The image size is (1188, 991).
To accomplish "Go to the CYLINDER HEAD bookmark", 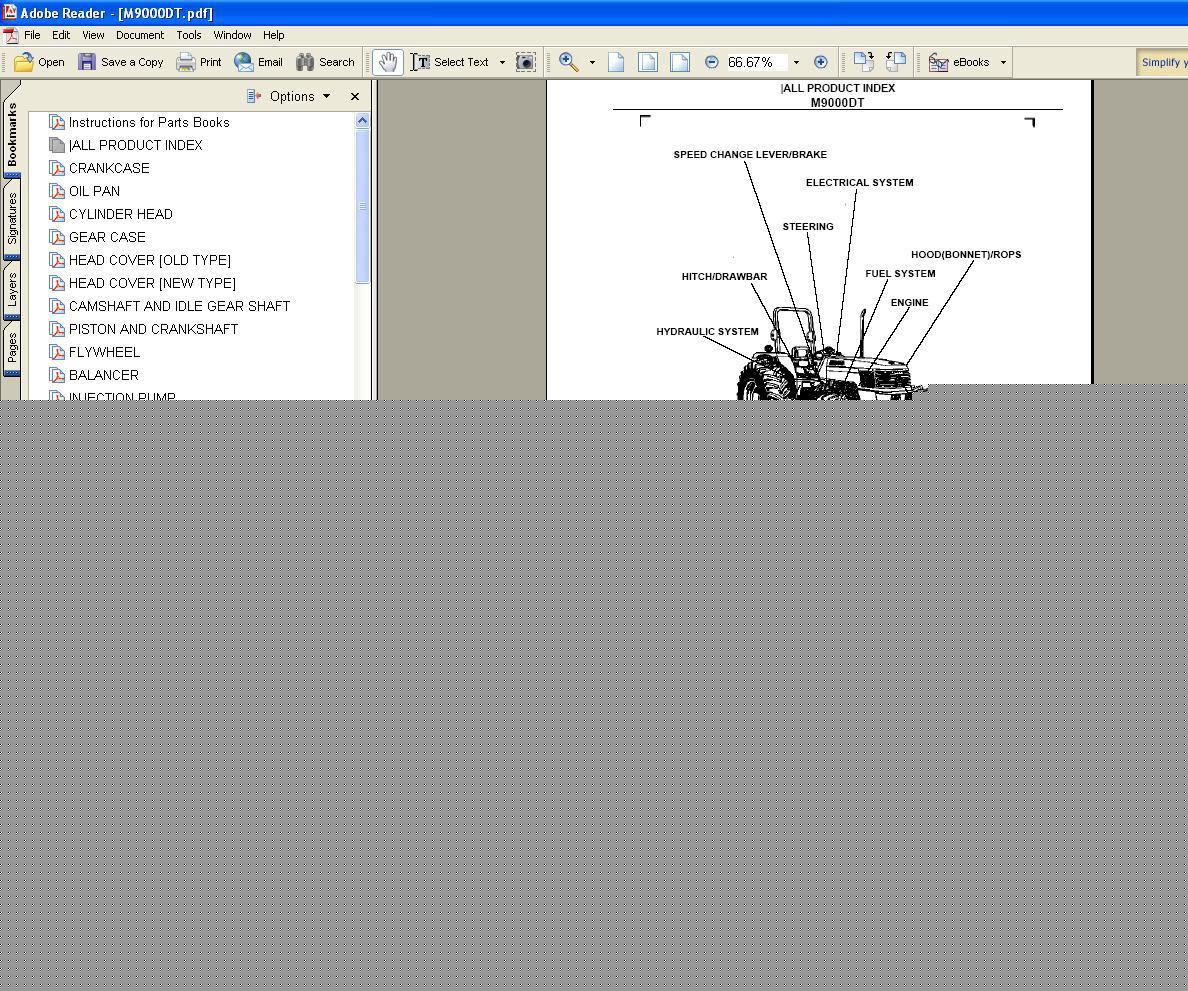I will coord(120,214).
